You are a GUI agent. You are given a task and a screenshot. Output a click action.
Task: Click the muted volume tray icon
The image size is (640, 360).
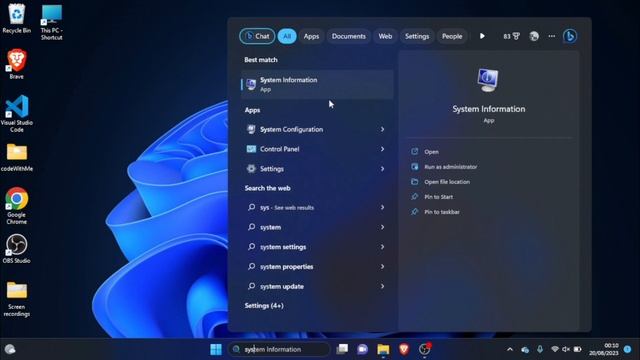566,349
